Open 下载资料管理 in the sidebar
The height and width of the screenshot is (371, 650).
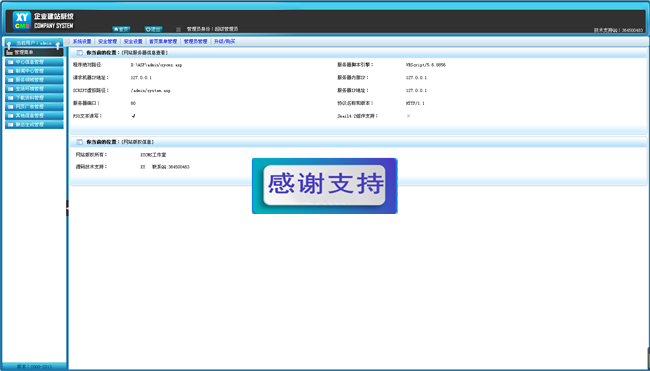click(x=34, y=98)
